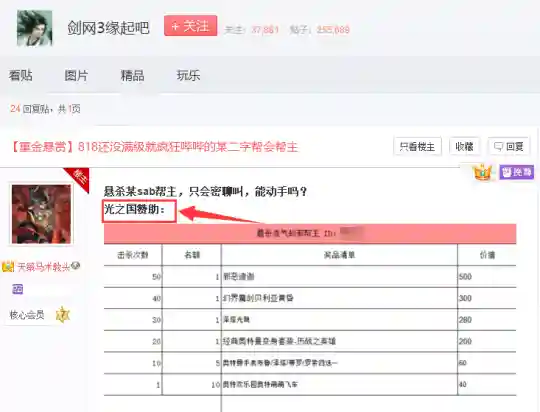Image resolution: width=540 pixels, height=412 pixels.
Task: Click the 回复 button
Action: [509, 146]
